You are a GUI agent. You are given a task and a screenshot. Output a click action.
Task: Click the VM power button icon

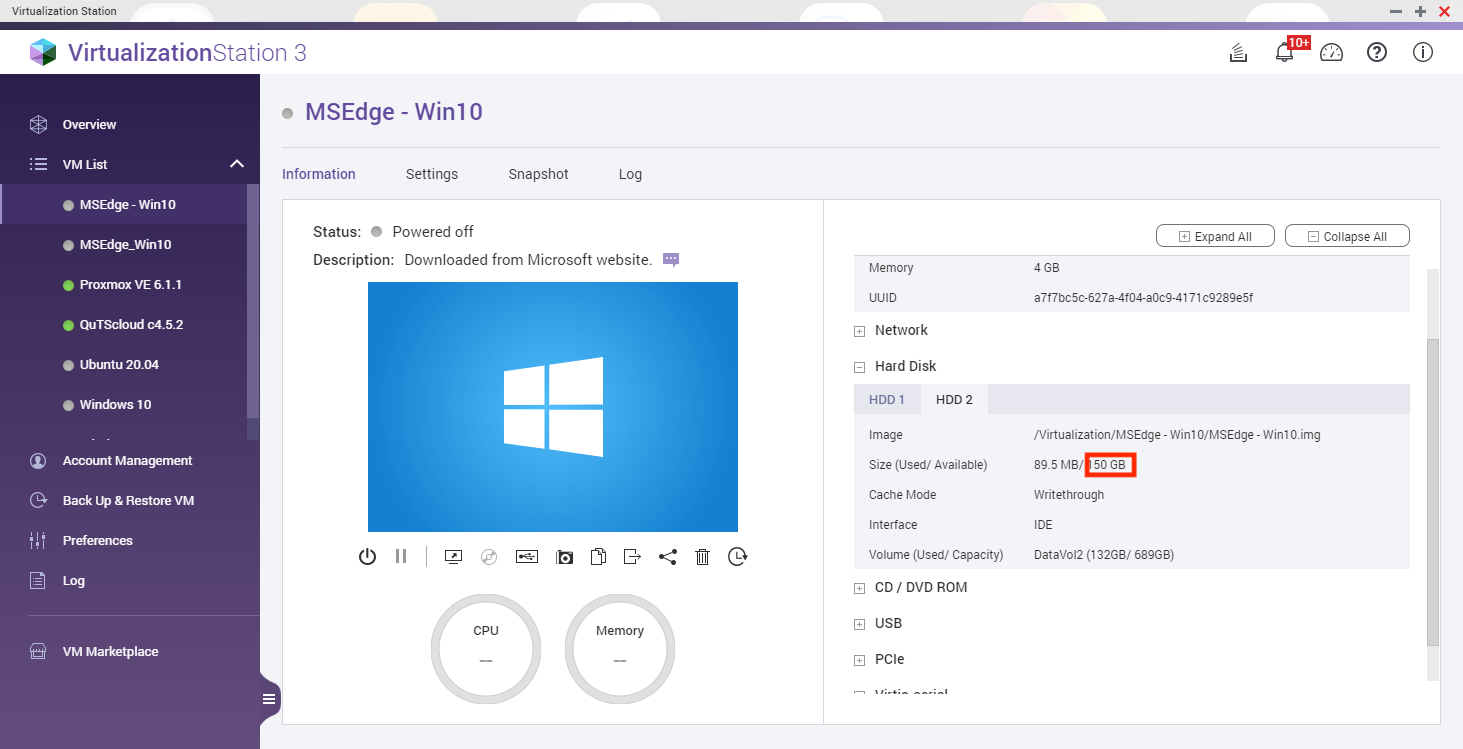pos(367,557)
